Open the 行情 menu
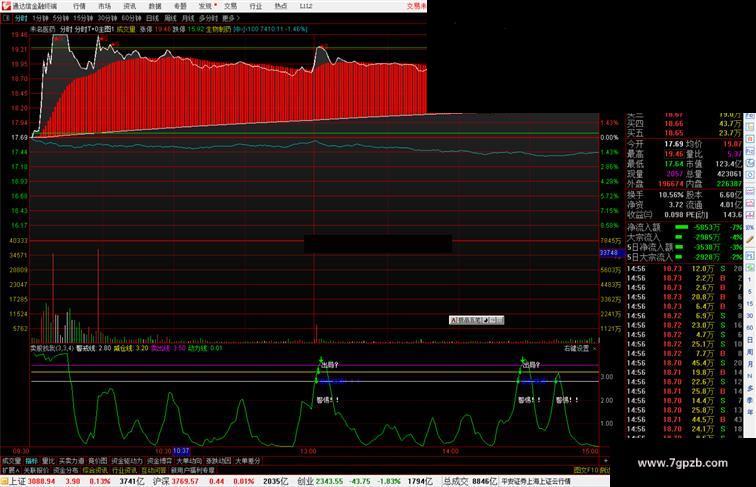Screen dimensions: 756x487 [x=79, y=6]
